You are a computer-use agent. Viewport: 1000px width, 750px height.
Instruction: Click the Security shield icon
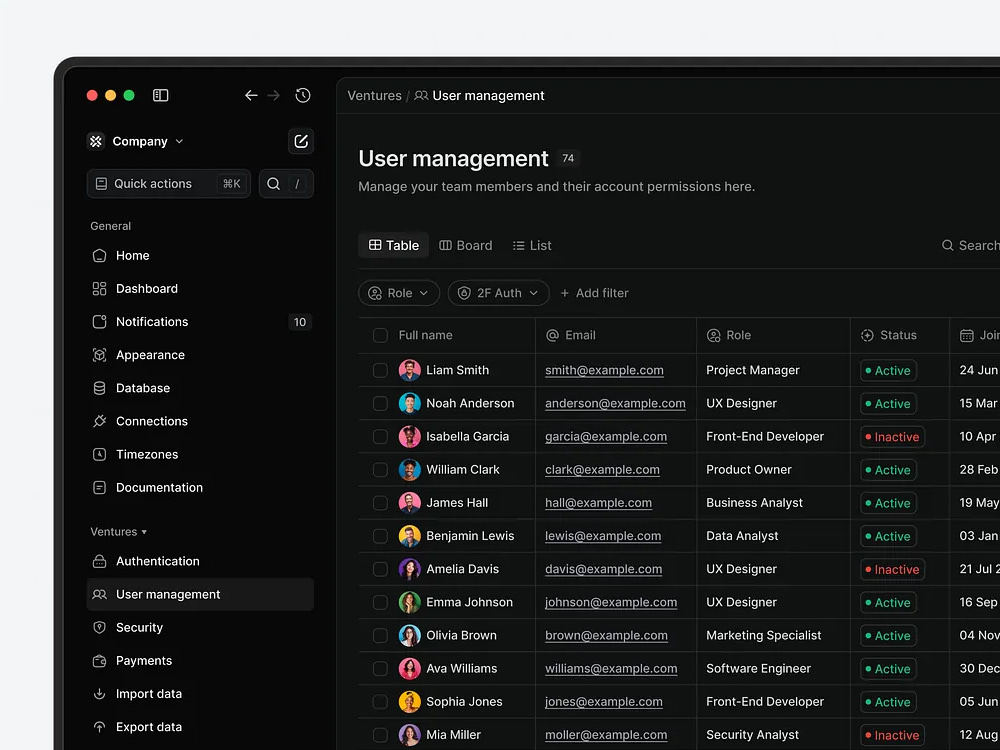click(x=99, y=628)
